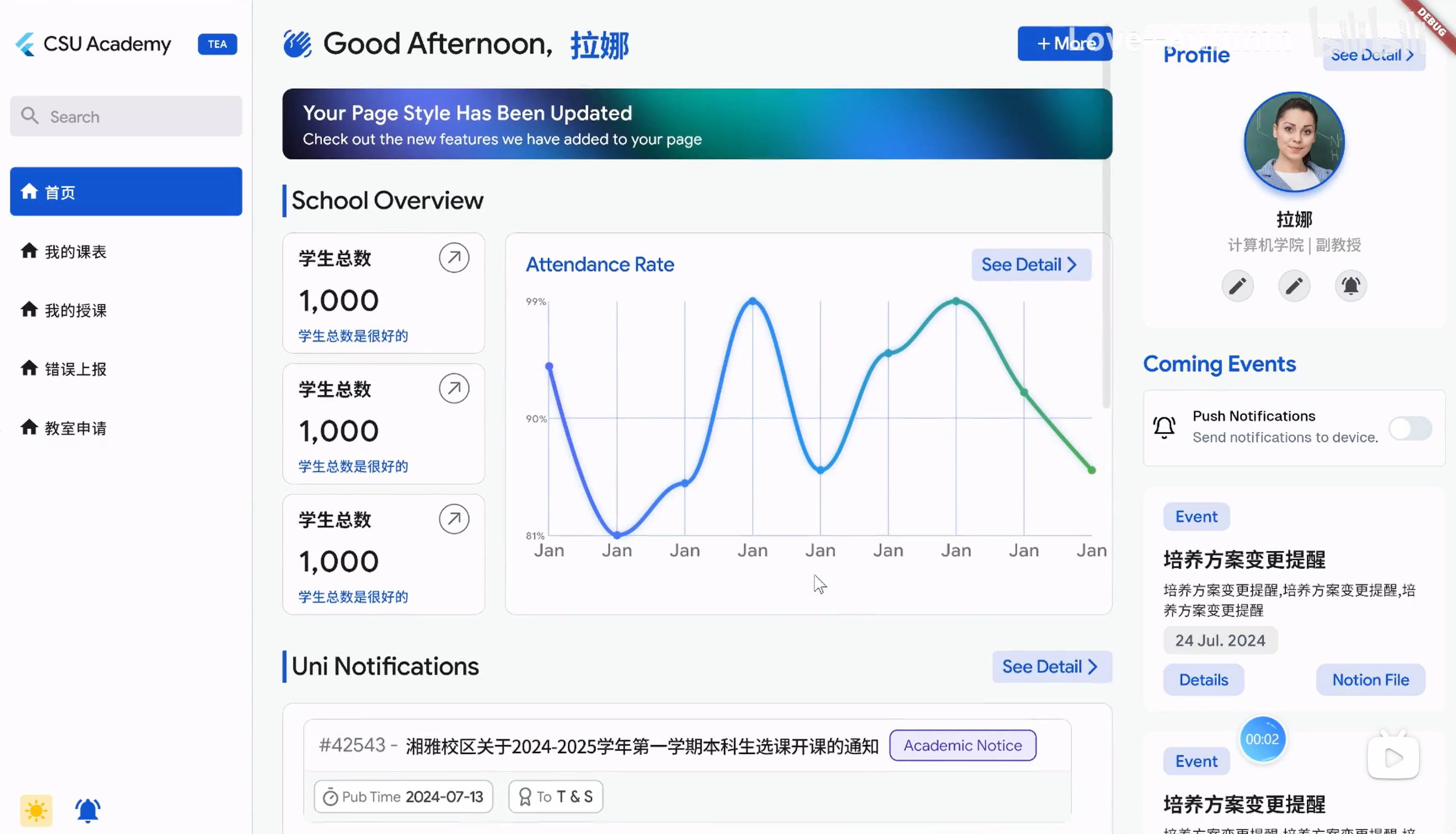Click the sun theme icon
The height and width of the screenshot is (834, 1456).
[36, 810]
